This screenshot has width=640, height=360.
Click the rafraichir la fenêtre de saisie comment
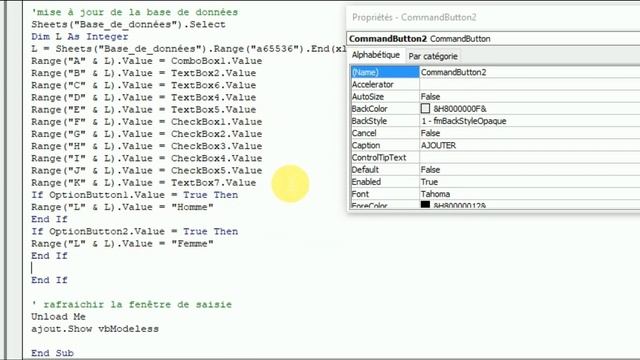(131, 304)
